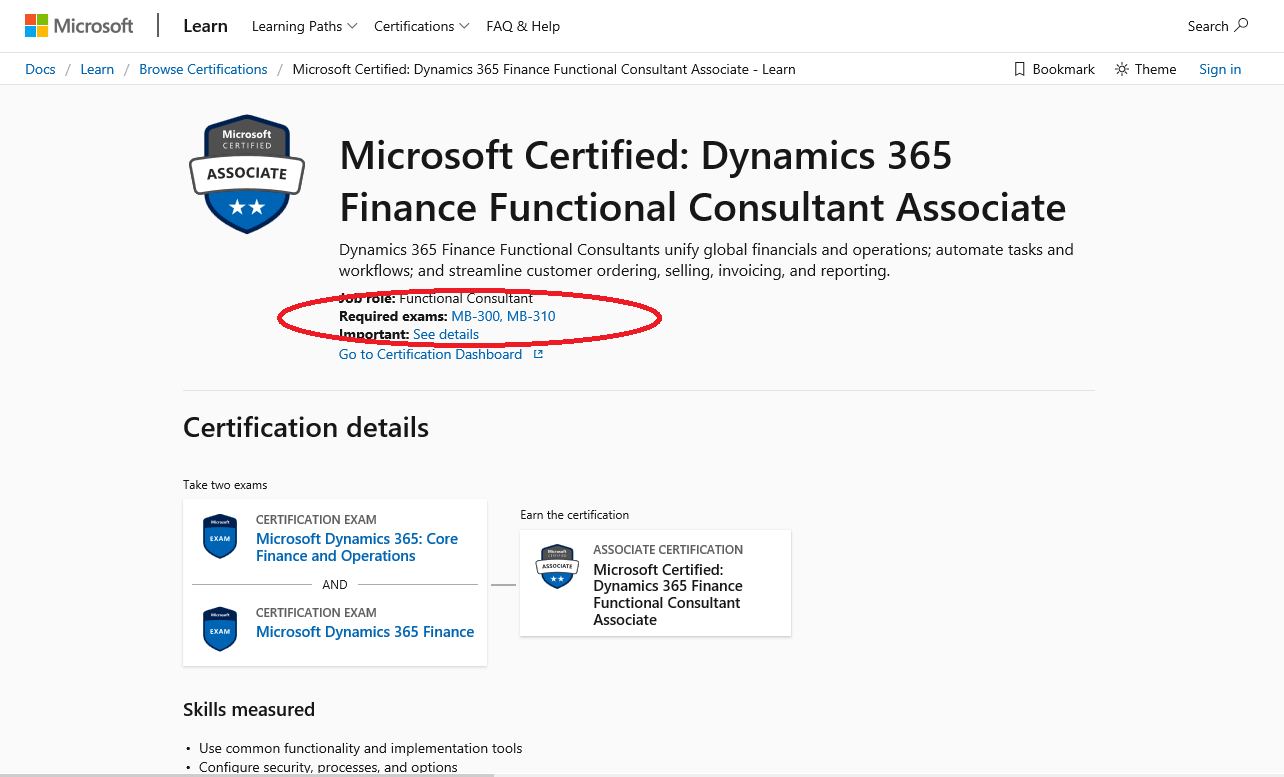Click Associate badge in the certification card
This screenshot has width=1284, height=777.
click(557, 566)
